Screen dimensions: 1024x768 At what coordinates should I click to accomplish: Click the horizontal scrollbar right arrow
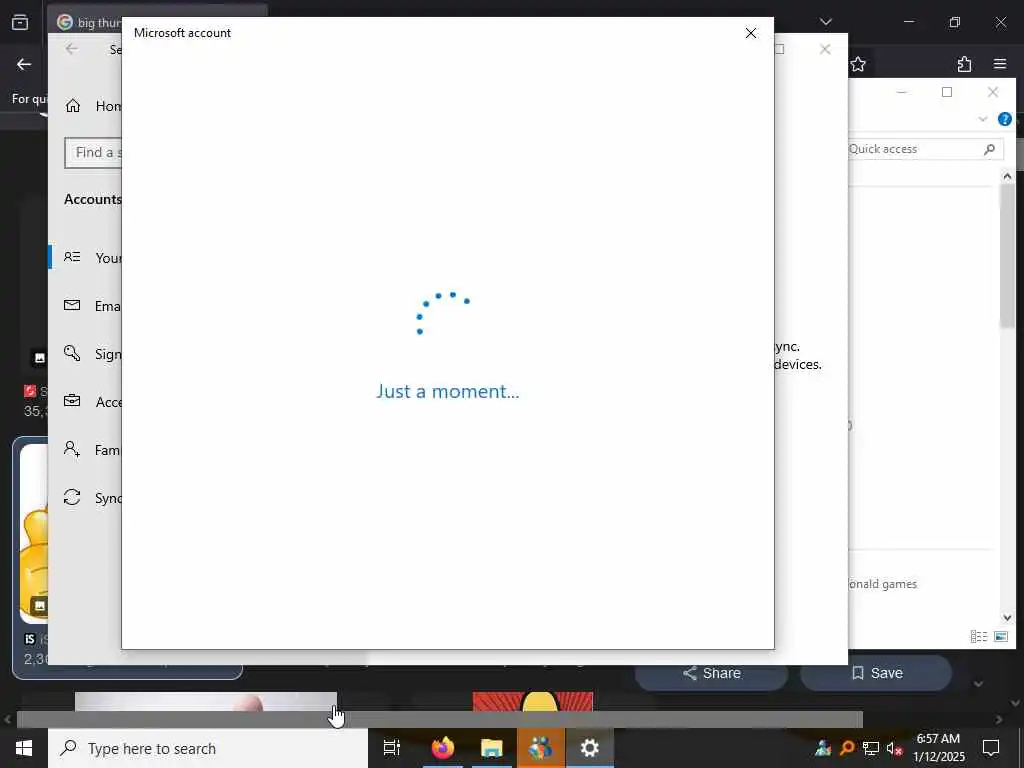coord(999,720)
